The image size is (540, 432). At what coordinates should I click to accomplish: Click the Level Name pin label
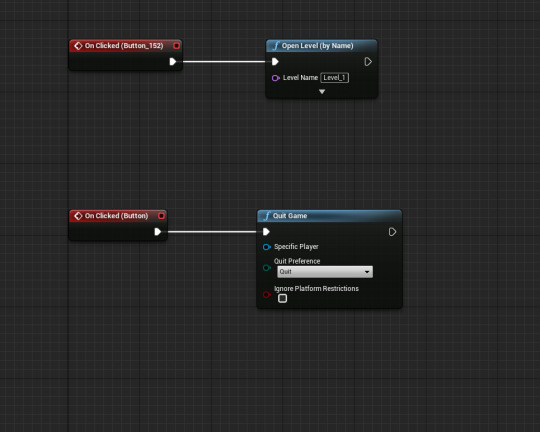(x=300, y=78)
